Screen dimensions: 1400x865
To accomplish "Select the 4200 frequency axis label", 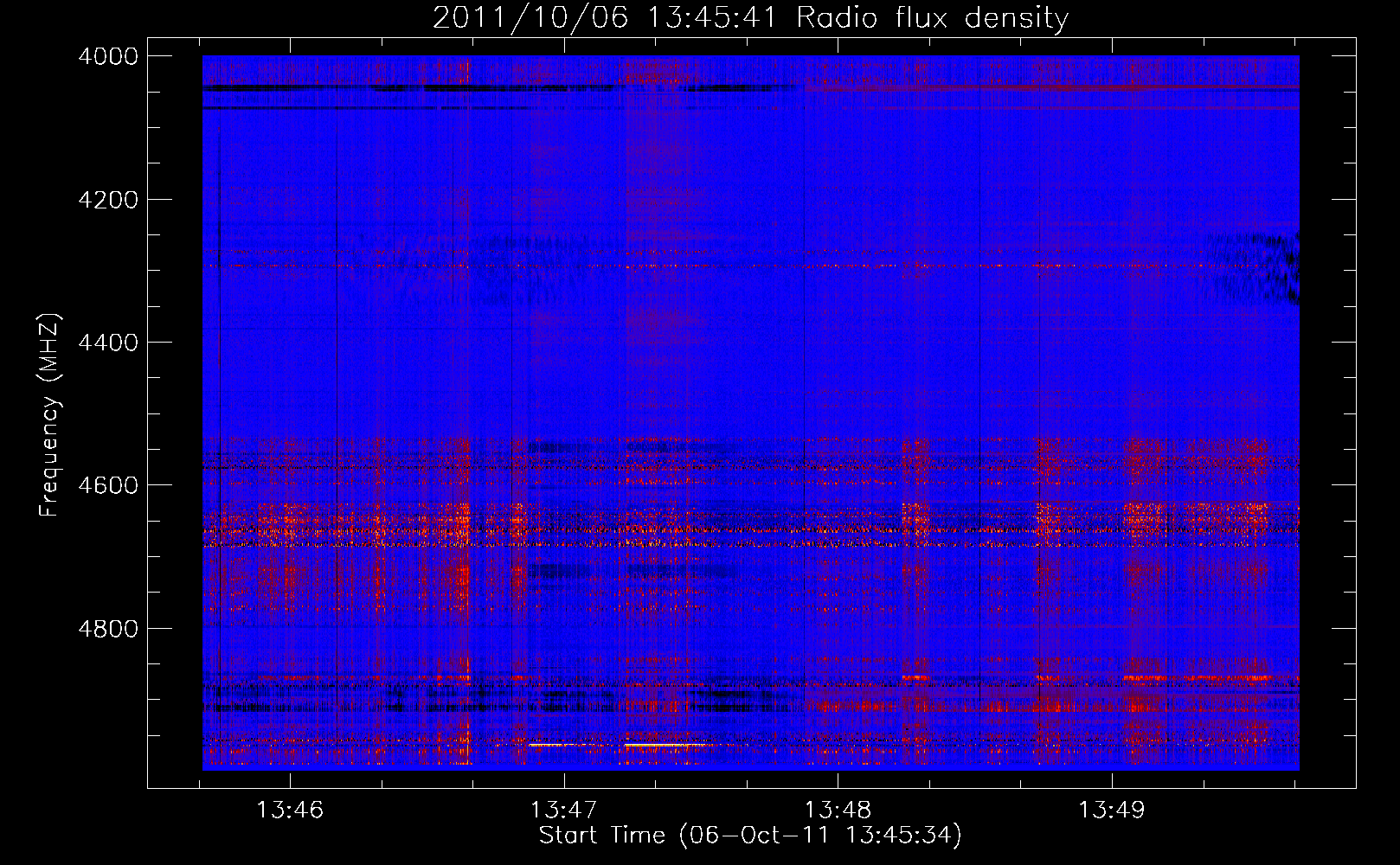I will (x=108, y=200).
